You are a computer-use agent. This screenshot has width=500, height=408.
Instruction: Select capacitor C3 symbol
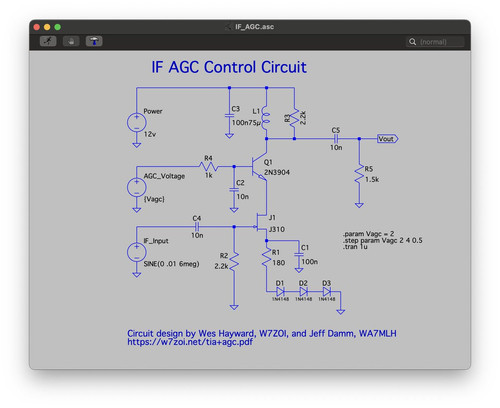[229, 115]
